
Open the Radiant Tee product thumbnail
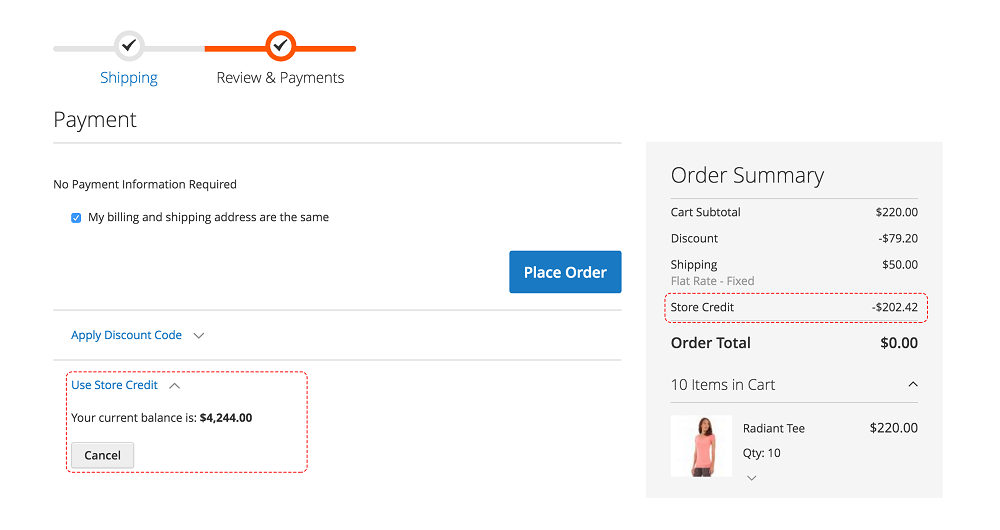[x=701, y=446]
